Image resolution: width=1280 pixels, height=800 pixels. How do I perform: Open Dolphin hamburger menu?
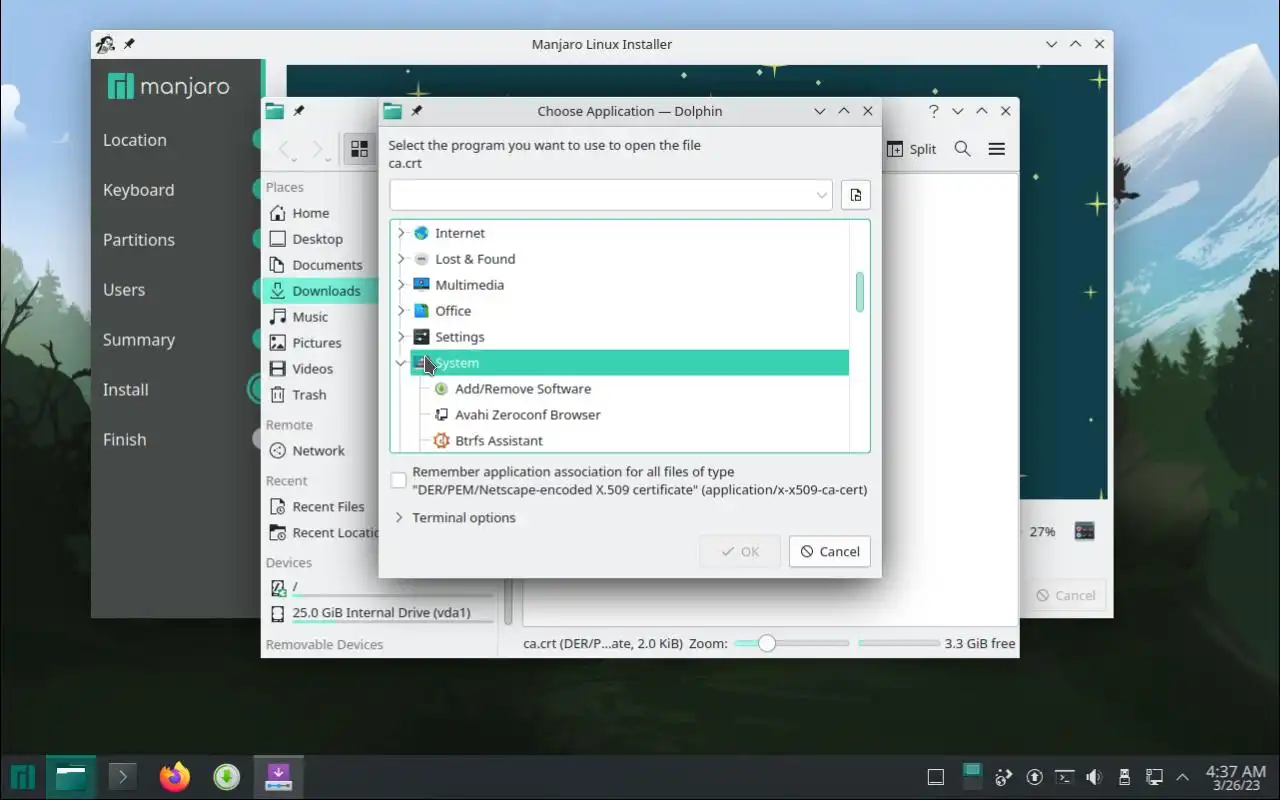coord(996,149)
